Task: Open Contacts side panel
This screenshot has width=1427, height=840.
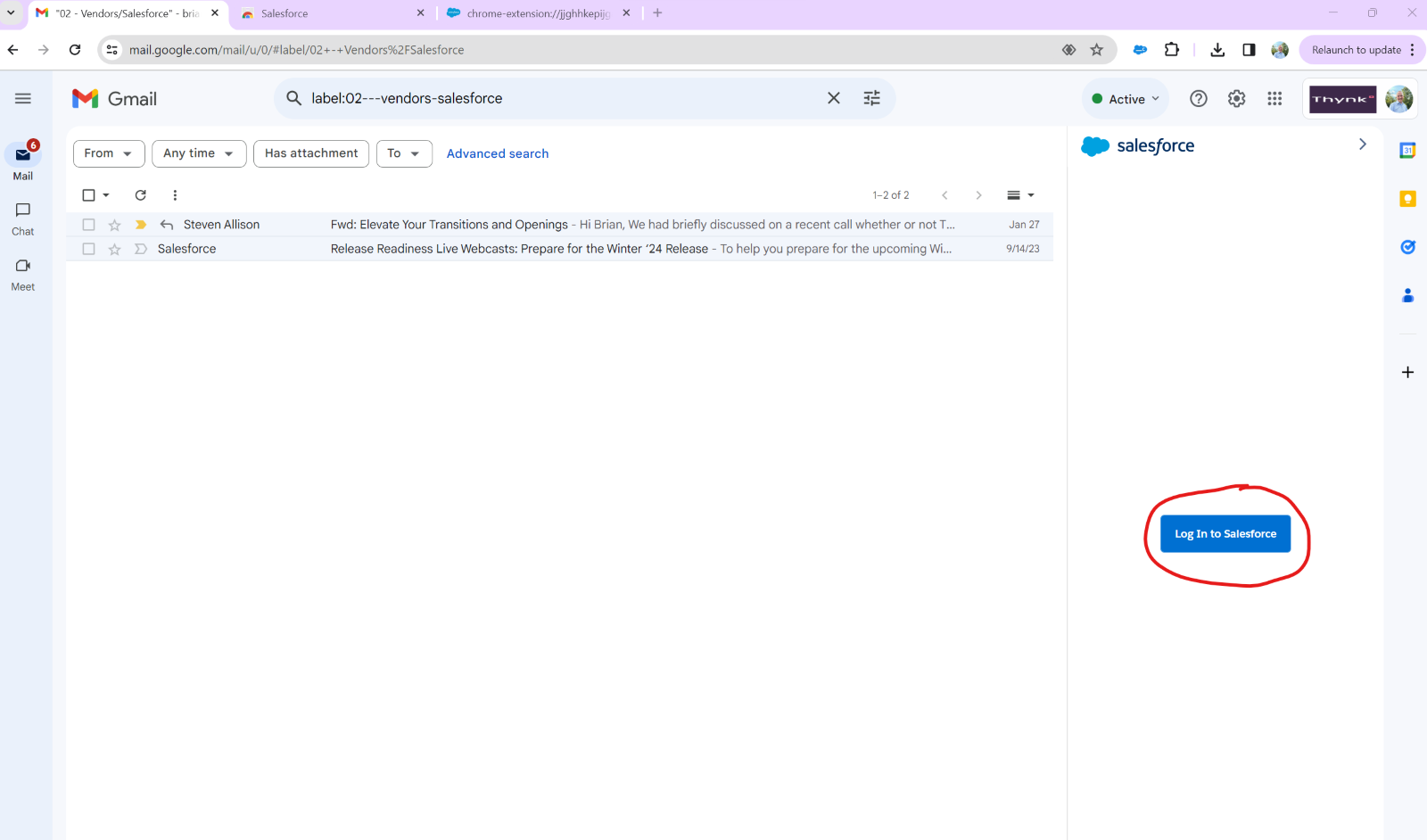Action: [x=1407, y=295]
